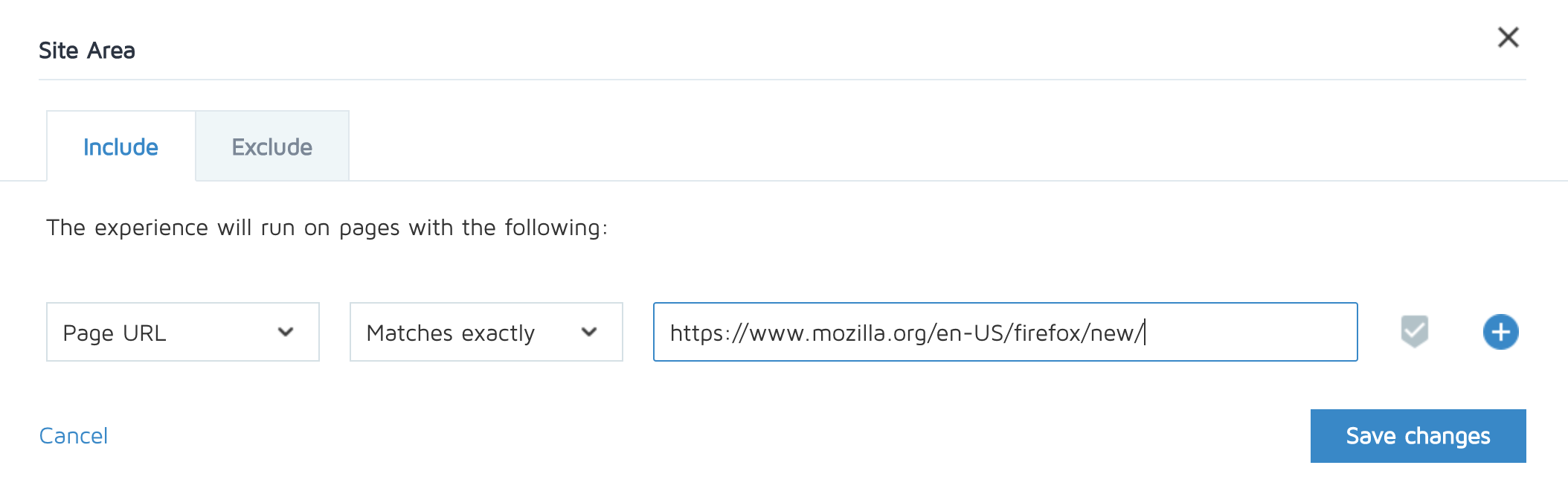Click the 'experience will run on pages' description
1568x503 pixels.
pyautogui.click(x=327, y=228)
